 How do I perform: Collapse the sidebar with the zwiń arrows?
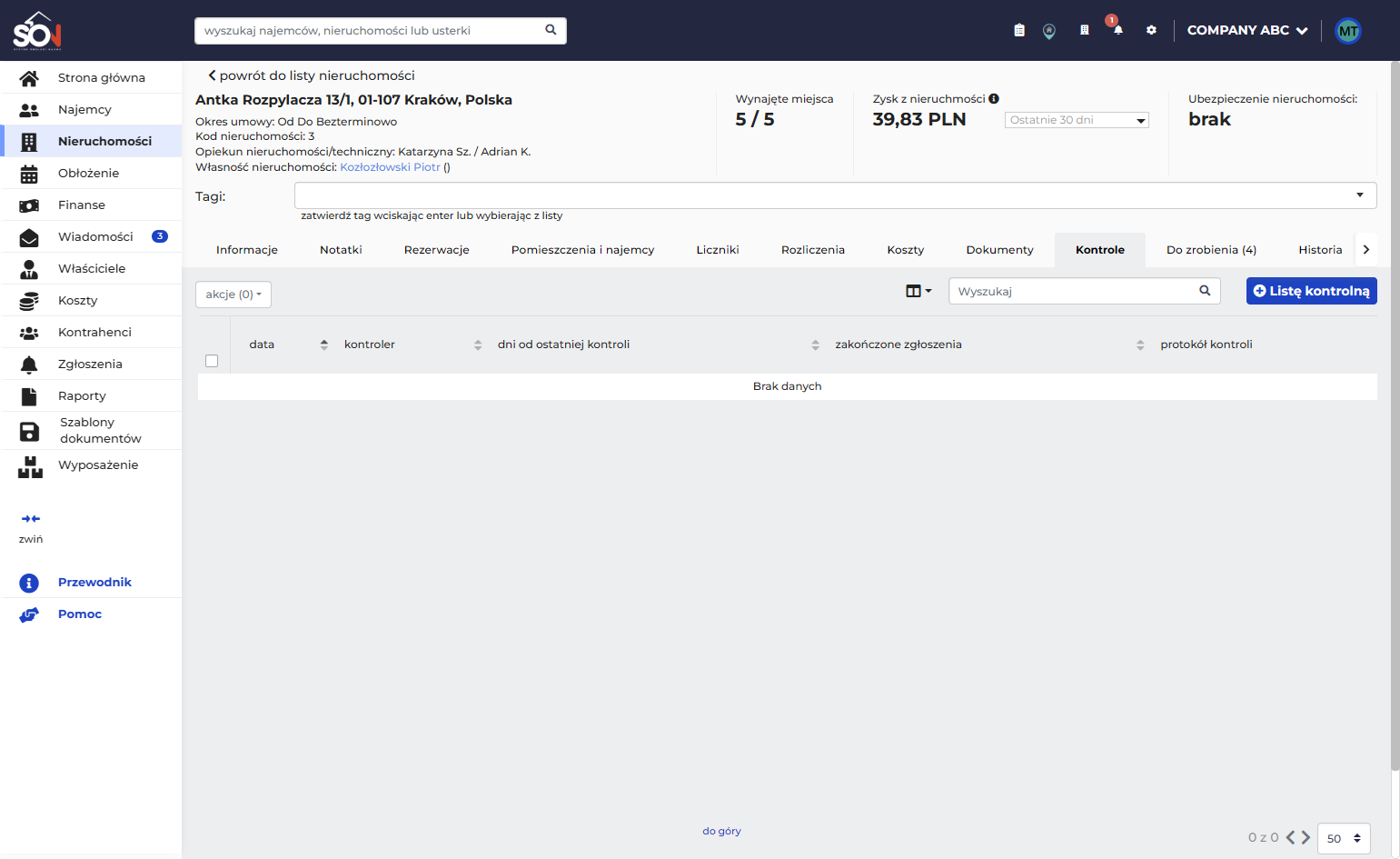pyautogui.click(x=31, y=519)
